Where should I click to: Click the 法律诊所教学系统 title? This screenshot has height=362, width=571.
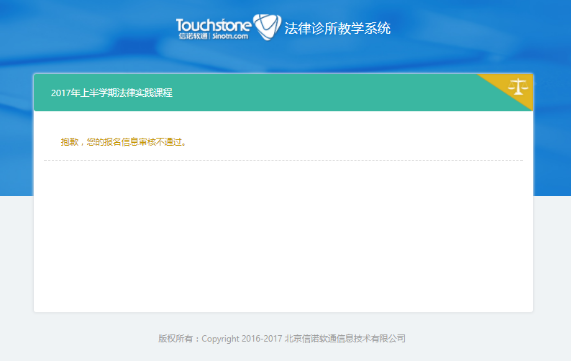click(x=337, y=28)
